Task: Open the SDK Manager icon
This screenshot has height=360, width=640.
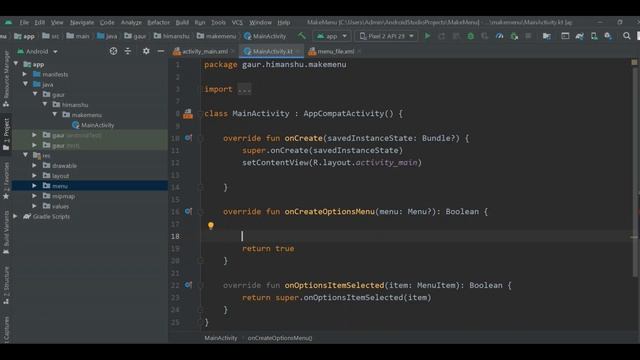Action: 608,36
